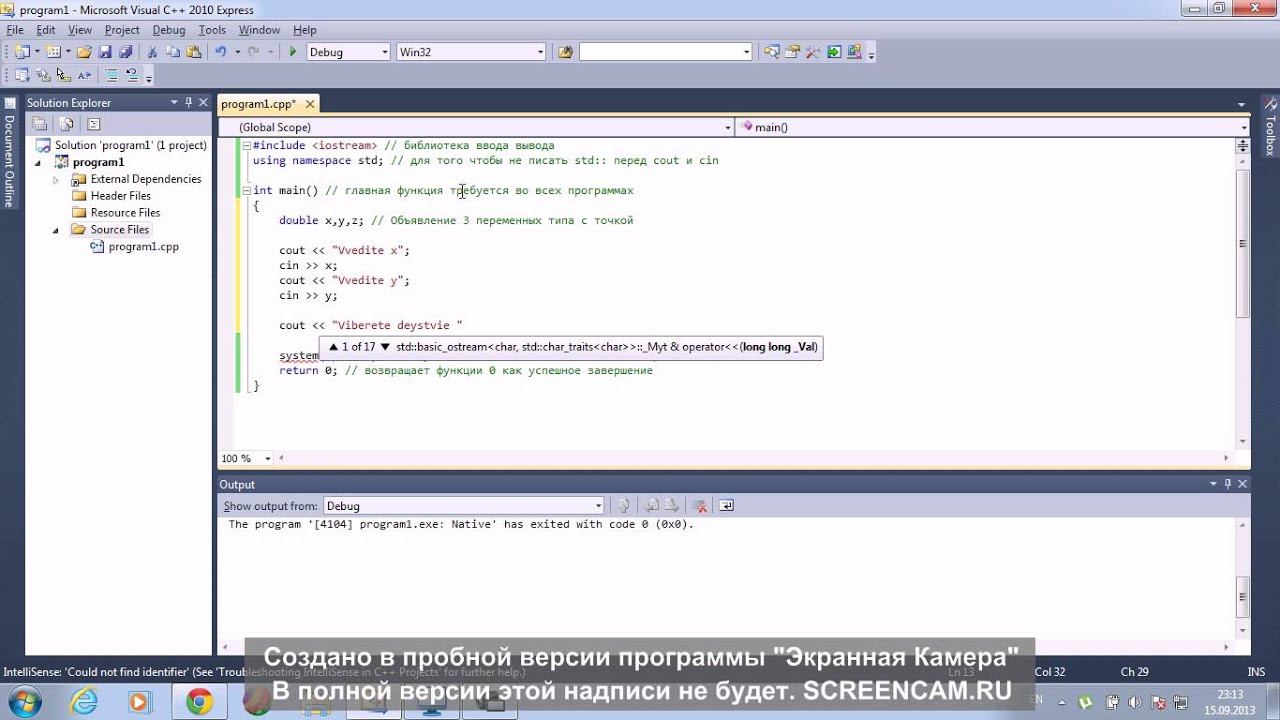Click Solution Explorer Properties icon

(x=40, y=124)
